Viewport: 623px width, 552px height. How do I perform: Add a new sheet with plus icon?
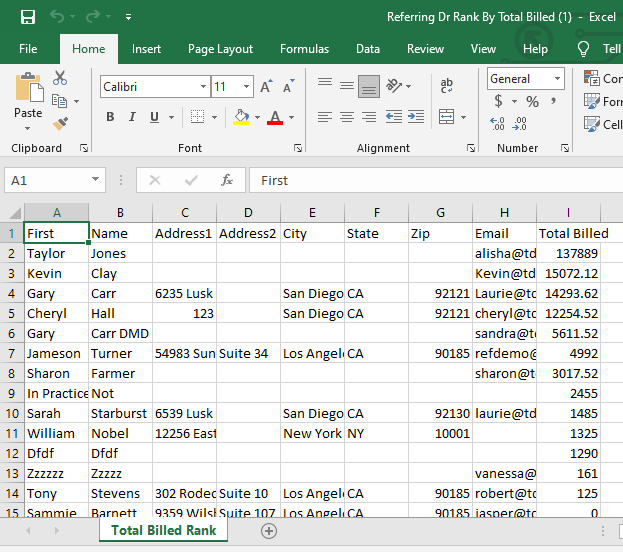pos(268,531)
